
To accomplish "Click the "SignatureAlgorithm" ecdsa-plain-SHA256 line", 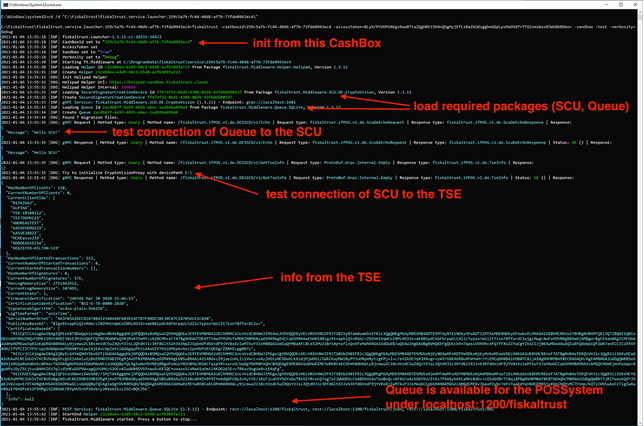I will tap(57, 309).
